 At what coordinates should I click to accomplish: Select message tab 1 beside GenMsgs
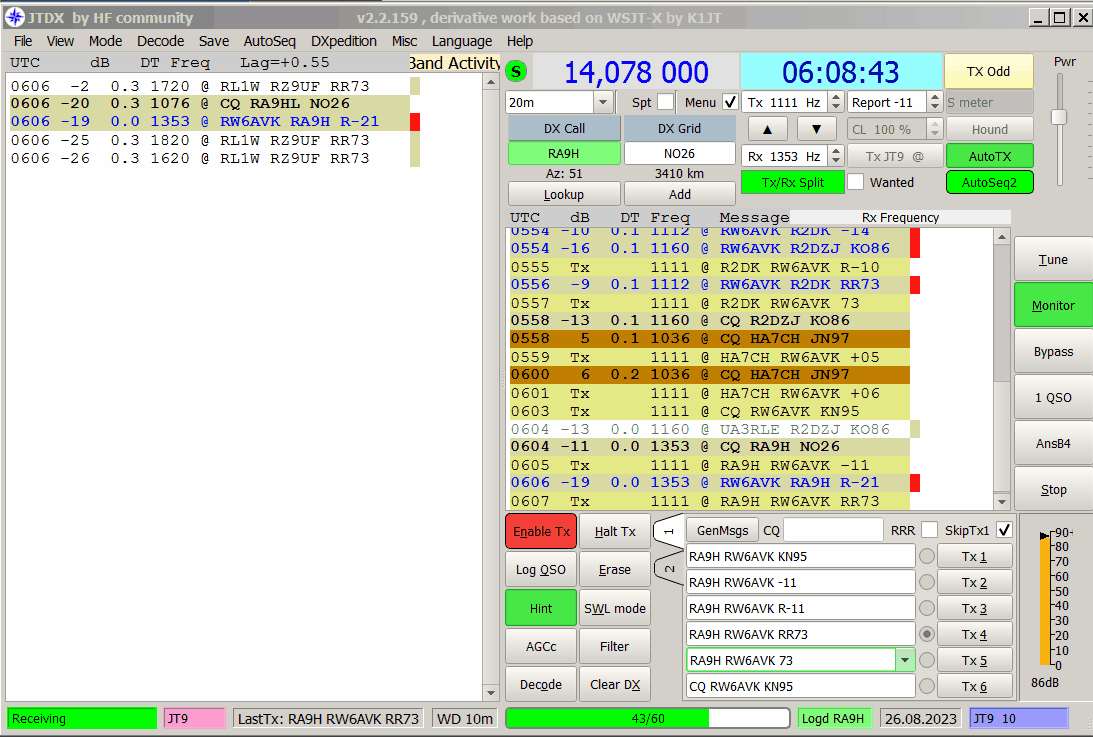pos(669,531)
